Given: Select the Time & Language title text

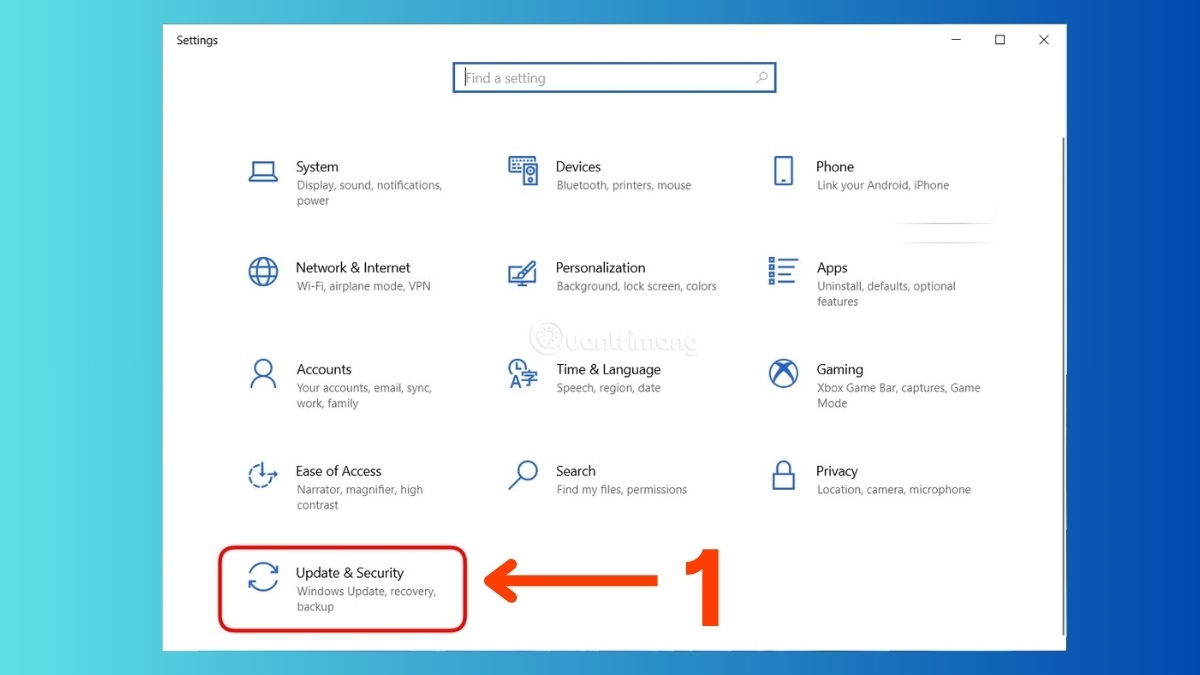Looking at the screenshot, I should pos(609,370).
